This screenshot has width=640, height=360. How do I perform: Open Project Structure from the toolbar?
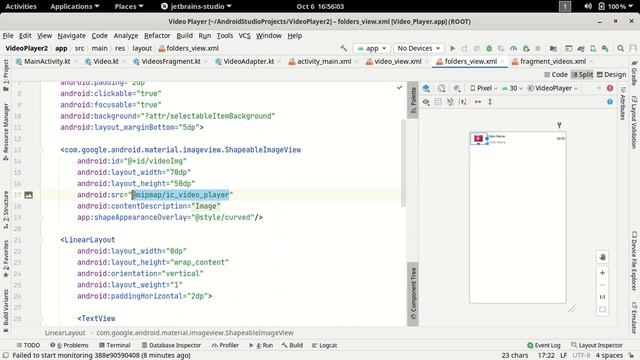[553, 48]
